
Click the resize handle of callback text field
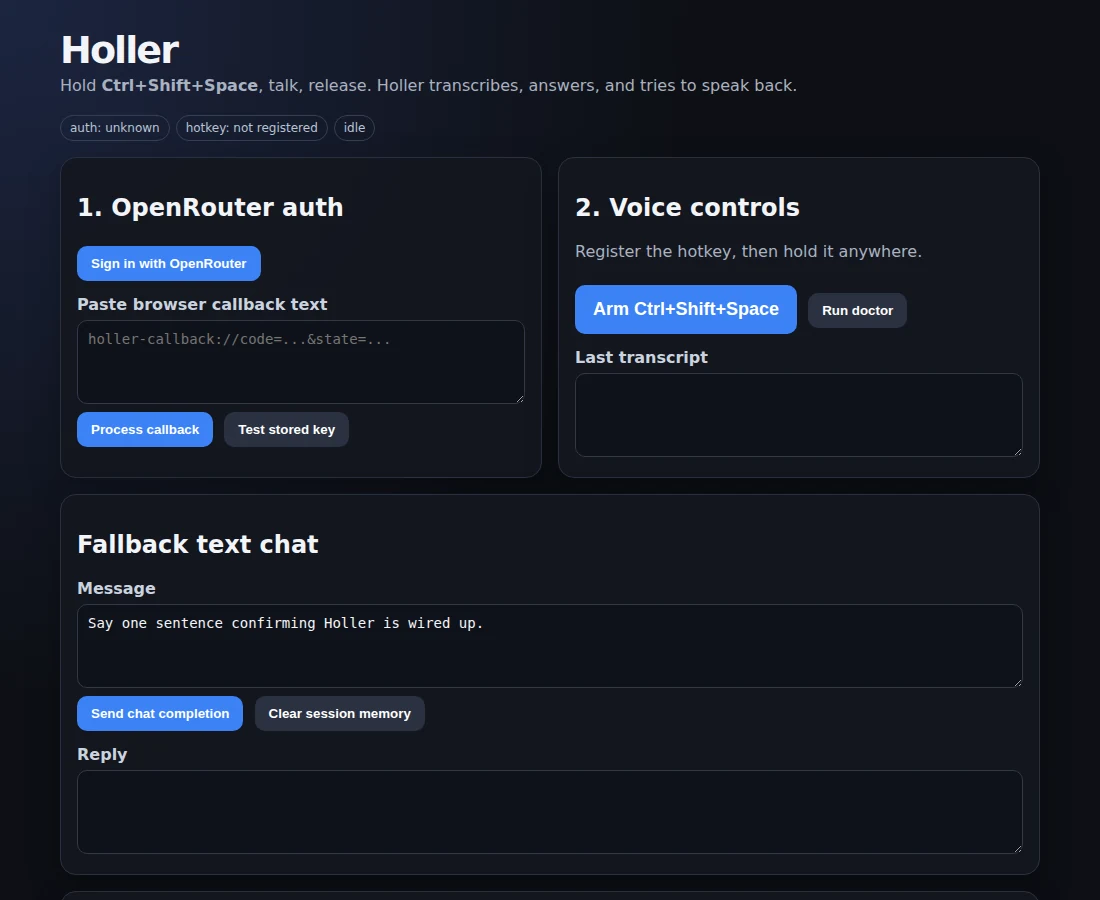point(520,398)
